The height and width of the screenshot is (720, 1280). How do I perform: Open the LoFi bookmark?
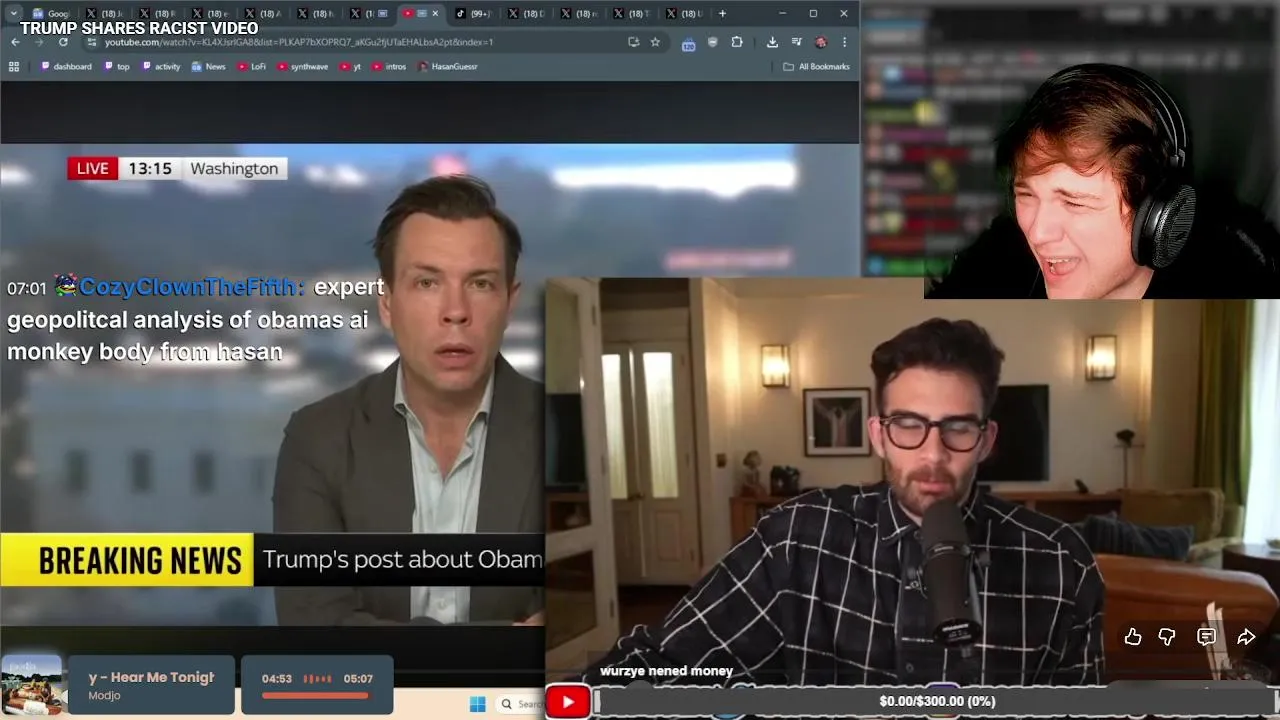[x=252, y=66]
